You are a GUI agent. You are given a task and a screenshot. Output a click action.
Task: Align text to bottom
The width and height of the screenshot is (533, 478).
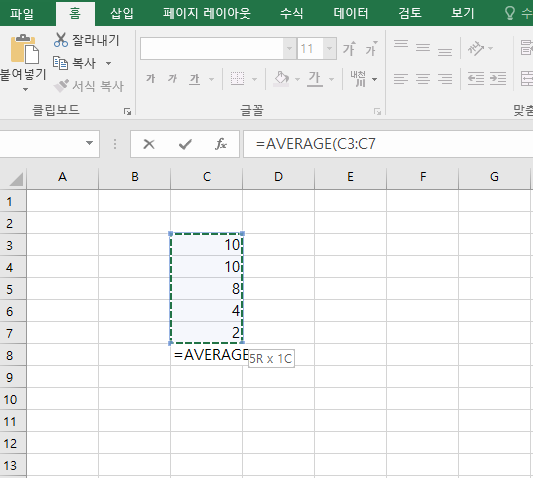[x=445, y=52]
